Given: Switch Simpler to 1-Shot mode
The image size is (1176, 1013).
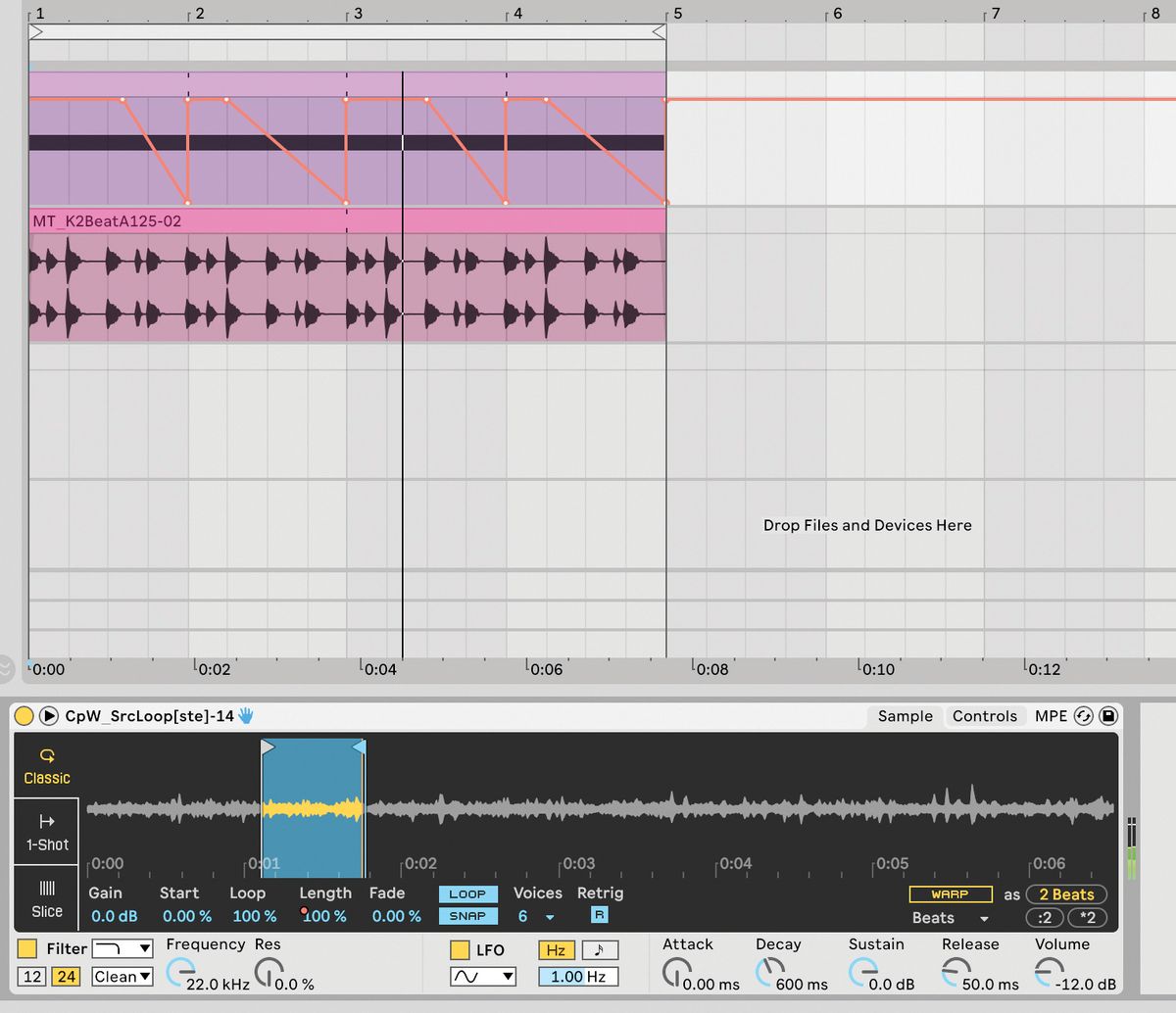Looking at the screenshot, I should 45,833.
